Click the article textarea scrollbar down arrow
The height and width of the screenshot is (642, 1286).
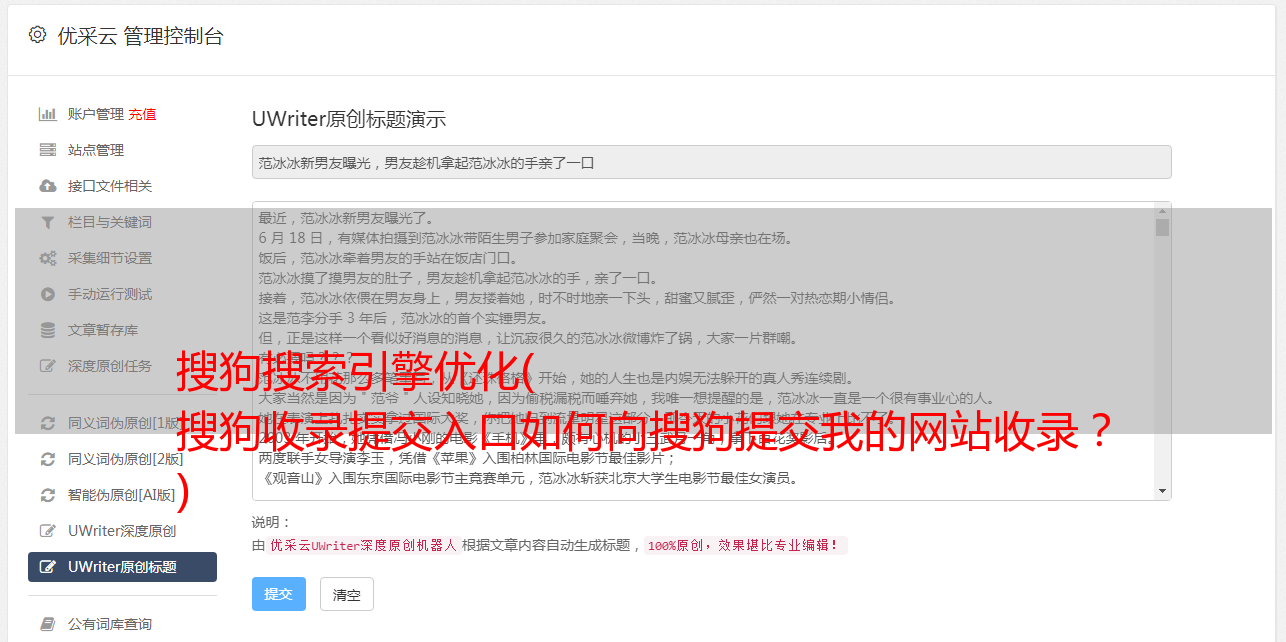tap(1162, 491)
